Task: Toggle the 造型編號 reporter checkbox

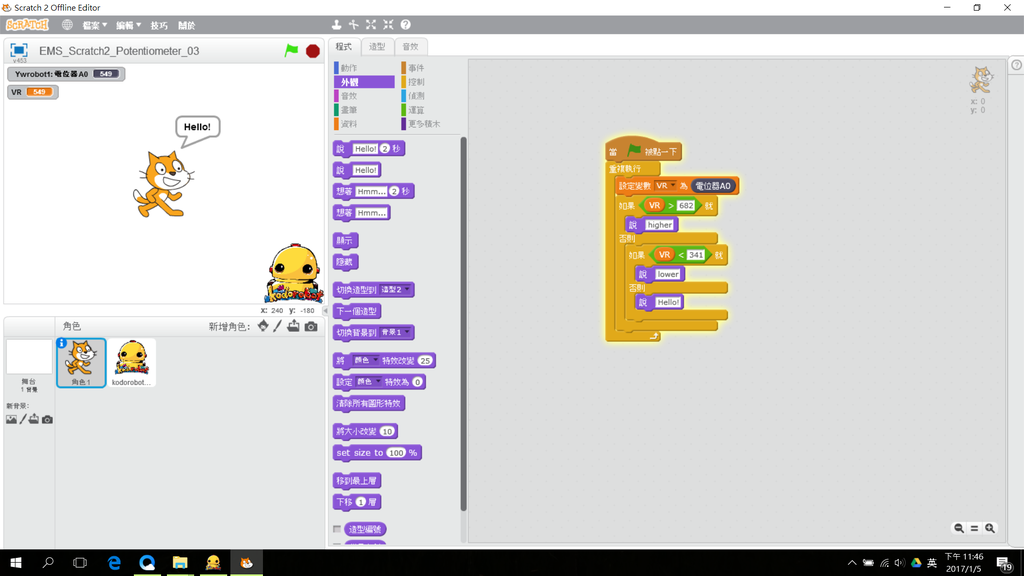Action: [x=337, y=529]
